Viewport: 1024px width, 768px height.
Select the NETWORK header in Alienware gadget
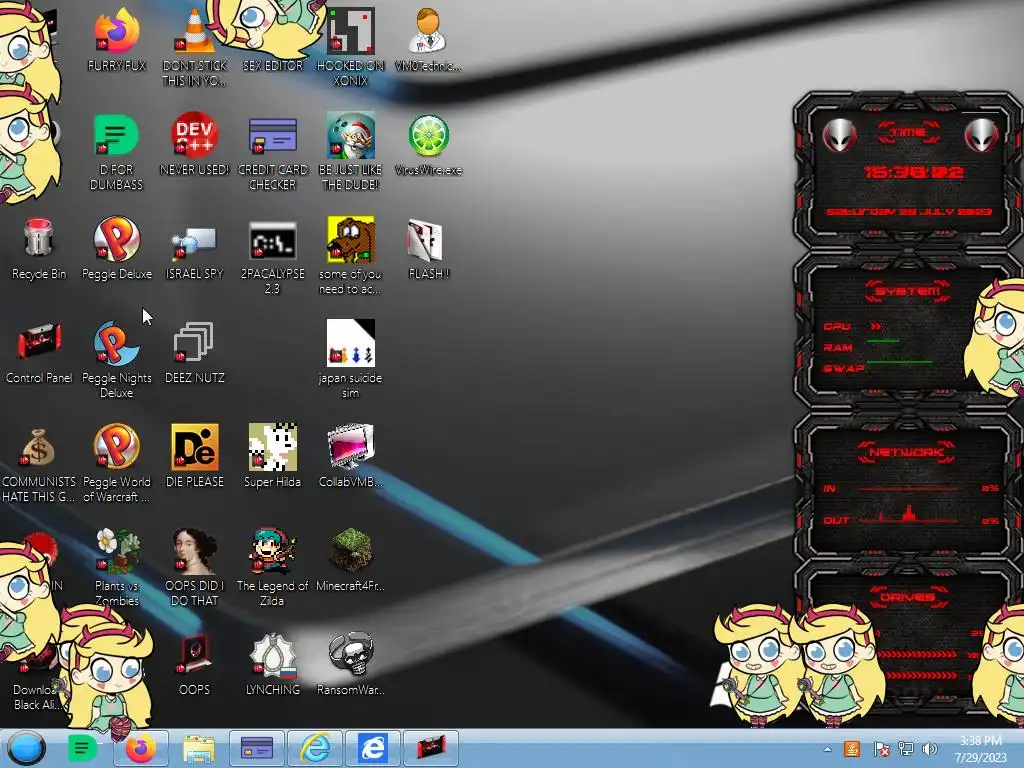(x=907, y=452)
